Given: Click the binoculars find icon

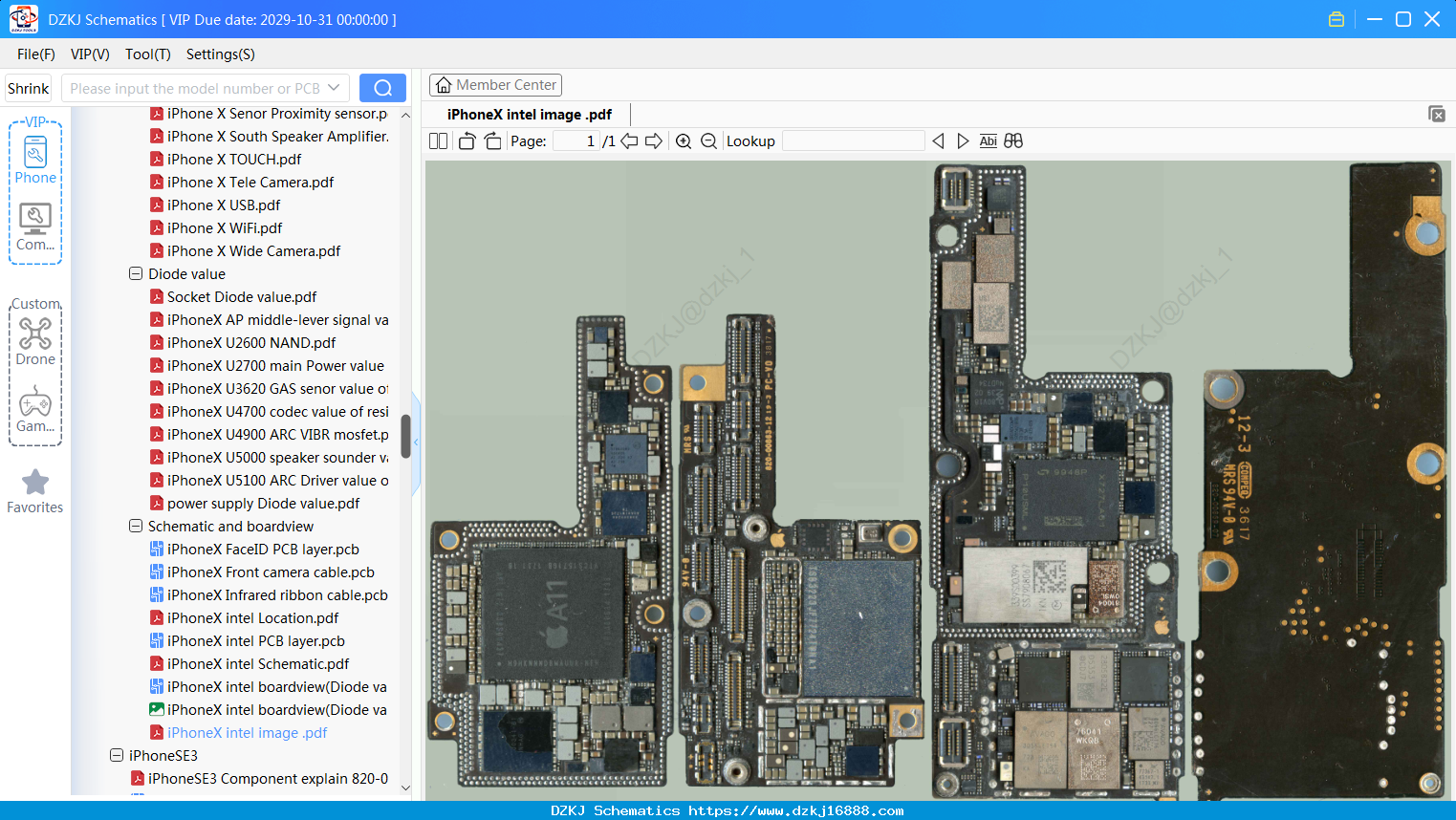Looking at the screenshot, I should coord(1013,141).
